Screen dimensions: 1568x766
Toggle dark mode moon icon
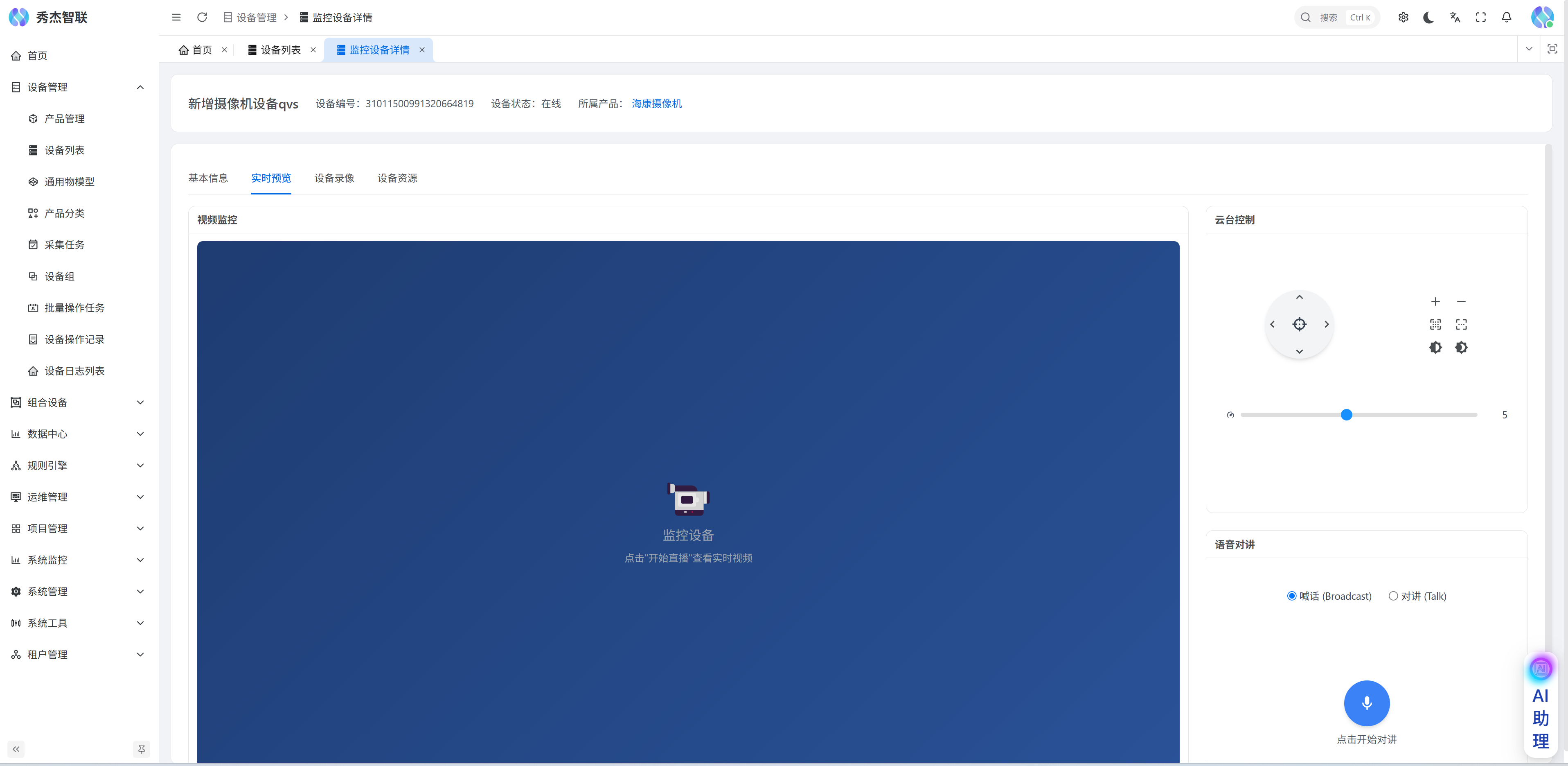1428,18
